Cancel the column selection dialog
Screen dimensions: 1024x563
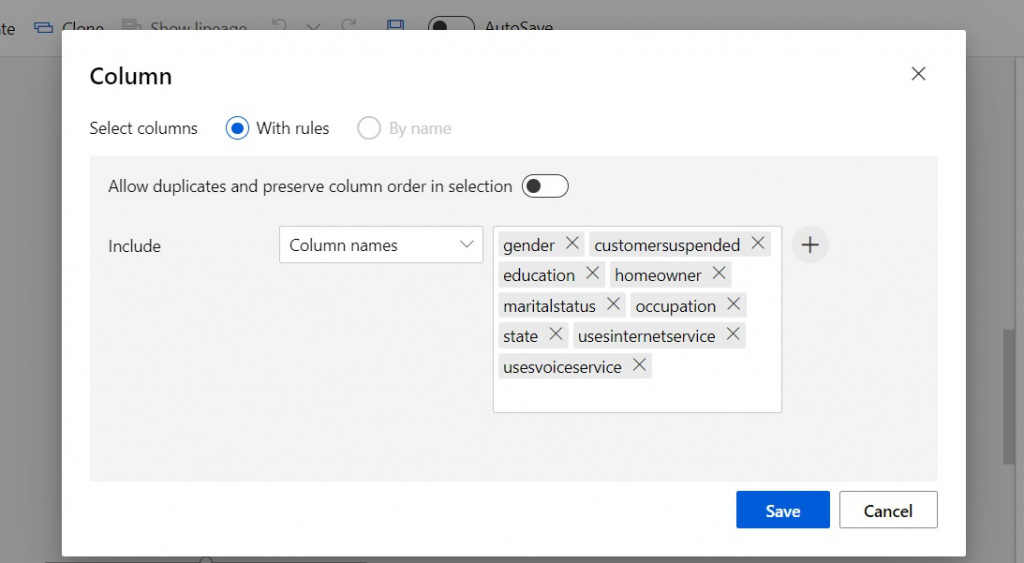point(888,510)
